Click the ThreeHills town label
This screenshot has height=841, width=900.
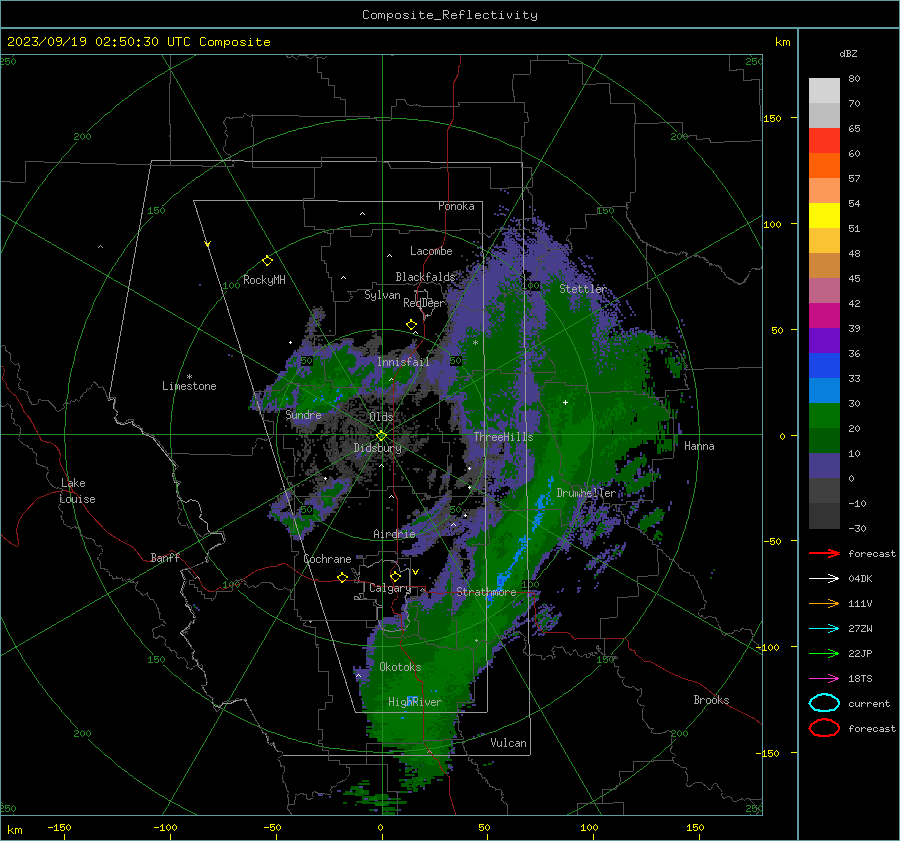[x=503, y=437]
